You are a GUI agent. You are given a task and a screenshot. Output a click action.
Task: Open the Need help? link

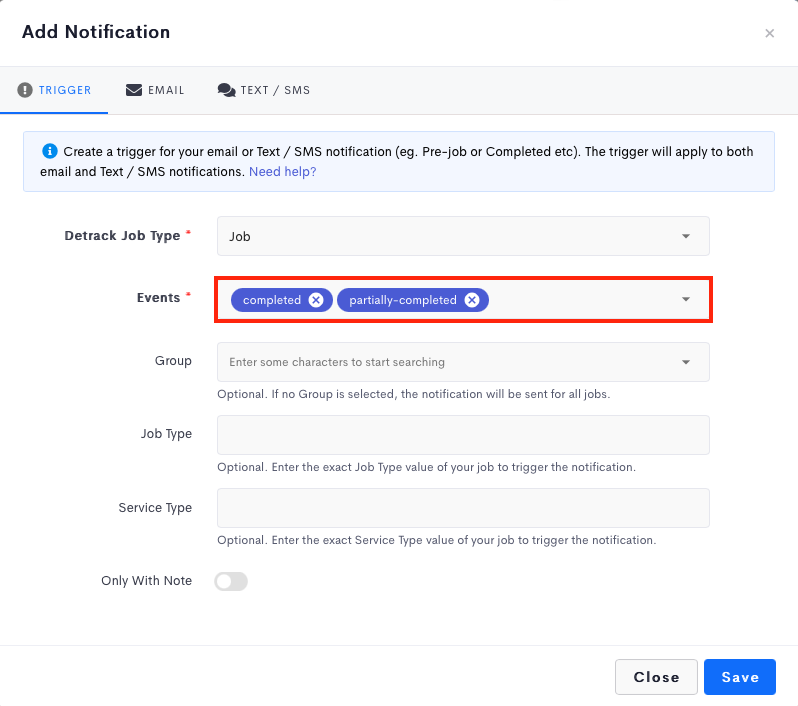[x=282, y=172]
